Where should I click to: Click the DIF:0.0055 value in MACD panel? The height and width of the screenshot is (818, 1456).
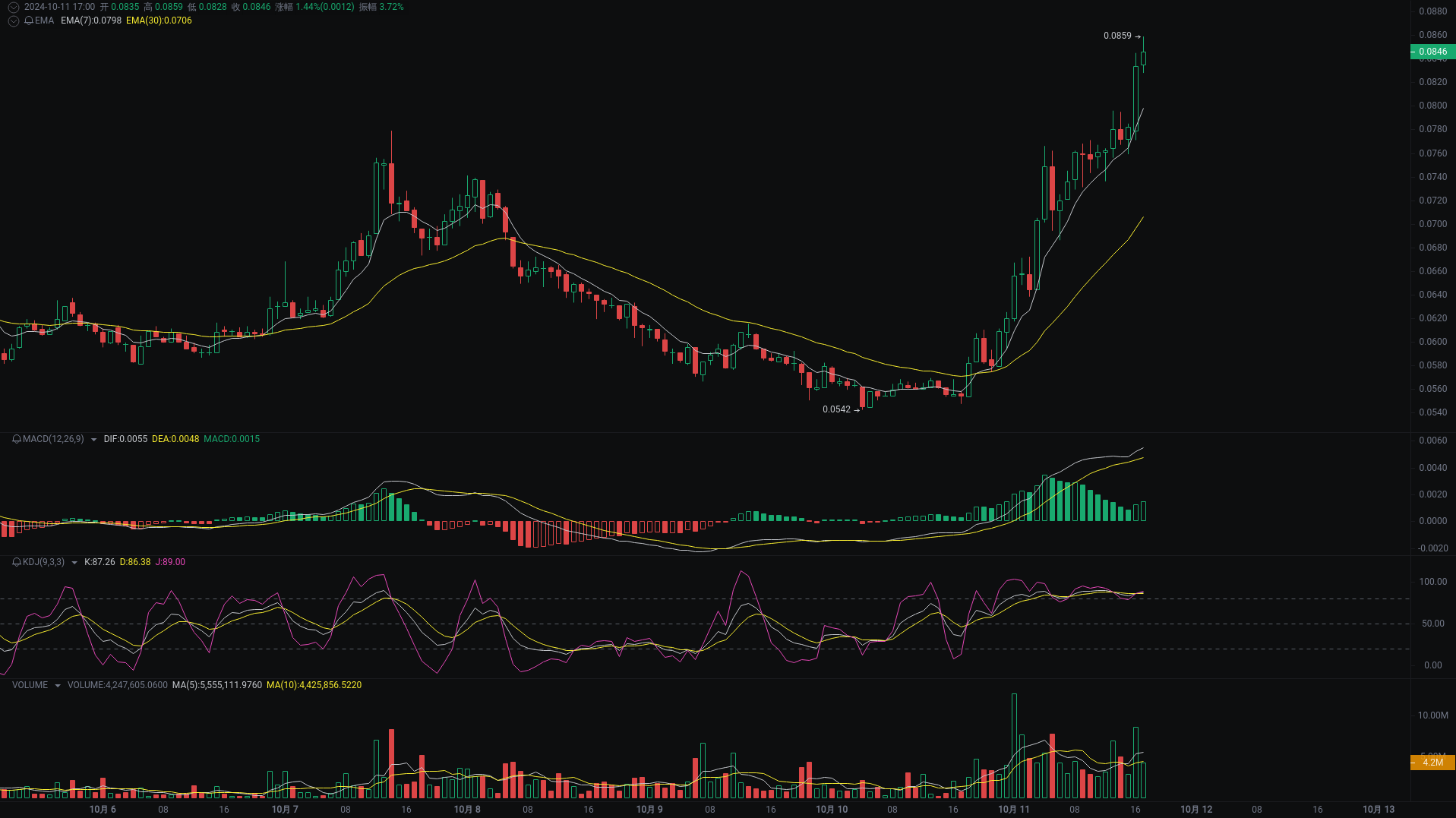click(125, 439)
